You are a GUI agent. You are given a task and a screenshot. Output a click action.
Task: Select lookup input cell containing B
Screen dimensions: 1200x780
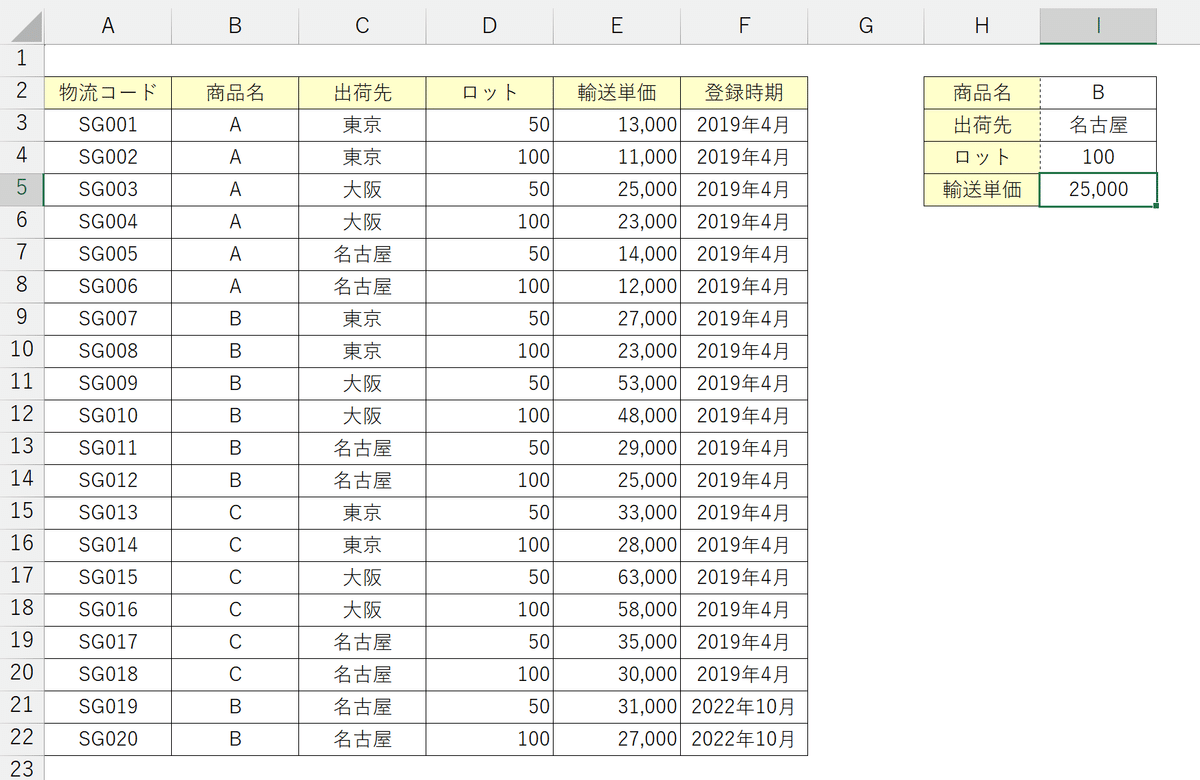point(1098,93)
